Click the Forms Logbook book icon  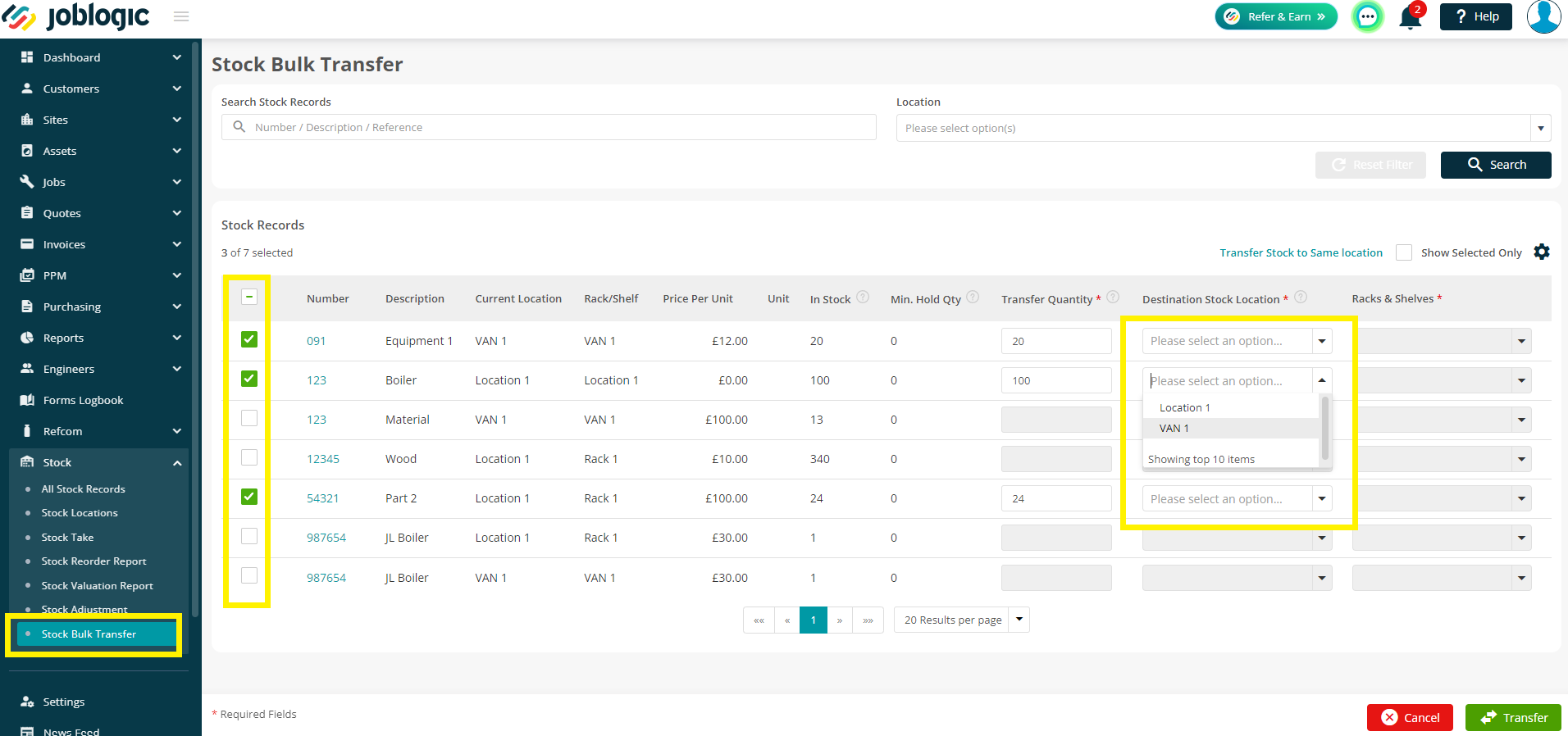[x=27, y=400]
